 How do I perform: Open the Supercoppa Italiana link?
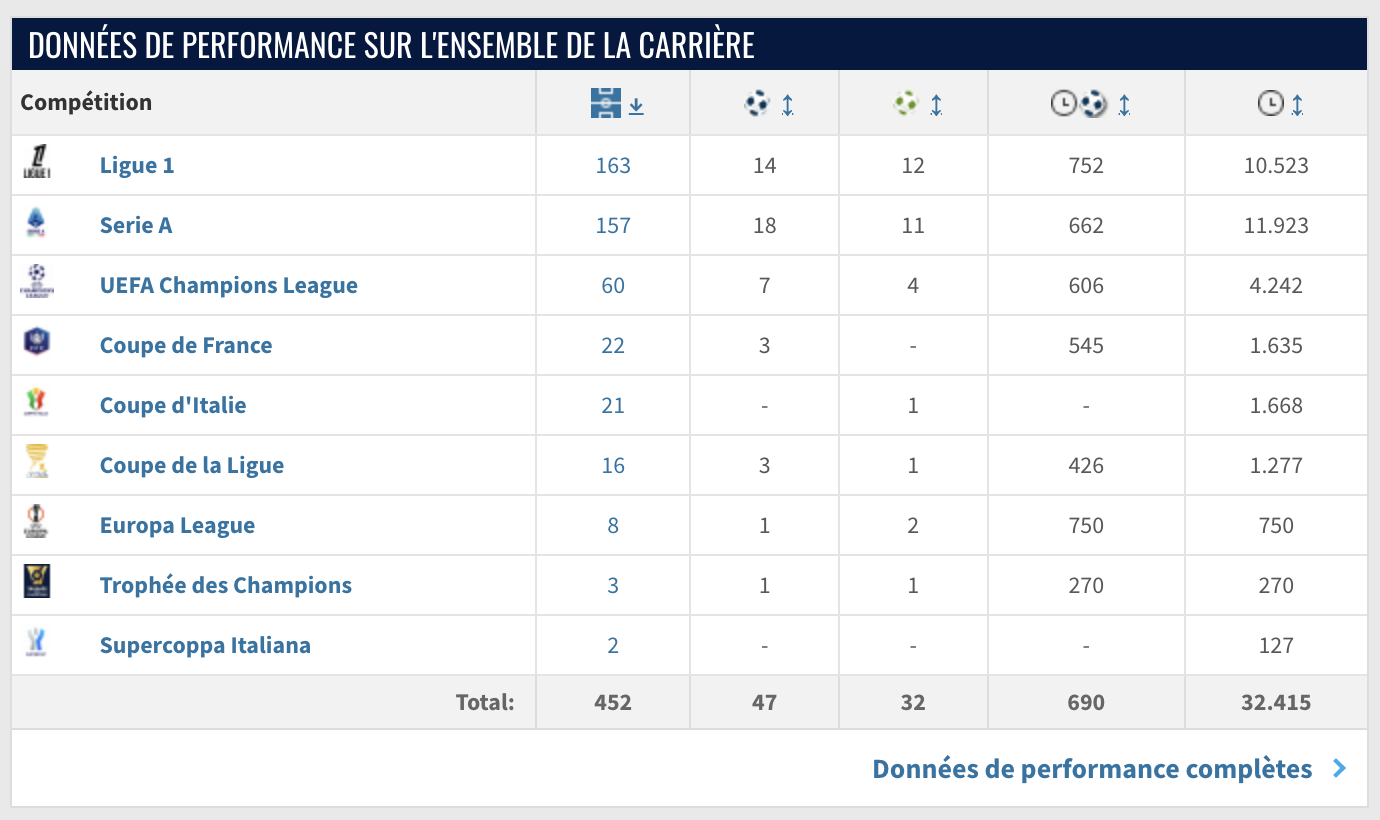point(205,646)
